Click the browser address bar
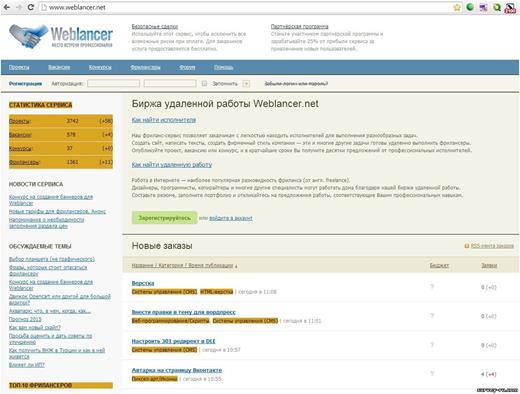The height and width of the screenshot is (394, 520). click(x=247, y=7)
